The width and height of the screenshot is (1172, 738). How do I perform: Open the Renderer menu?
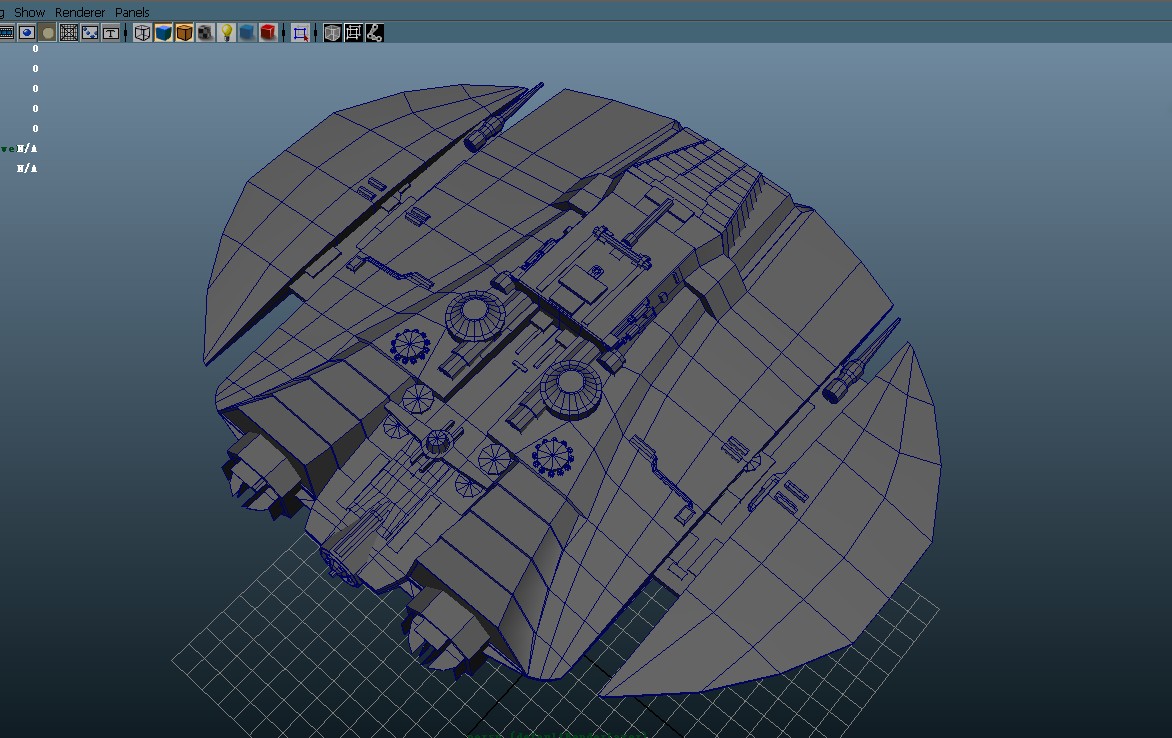[80, 12]
